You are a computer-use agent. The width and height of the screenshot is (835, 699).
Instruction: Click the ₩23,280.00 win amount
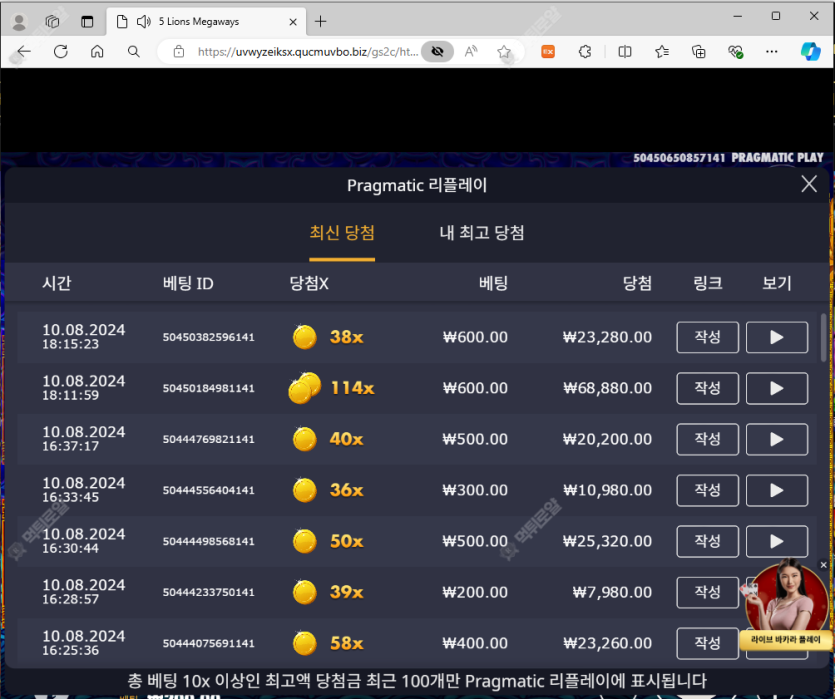point(608,337)
